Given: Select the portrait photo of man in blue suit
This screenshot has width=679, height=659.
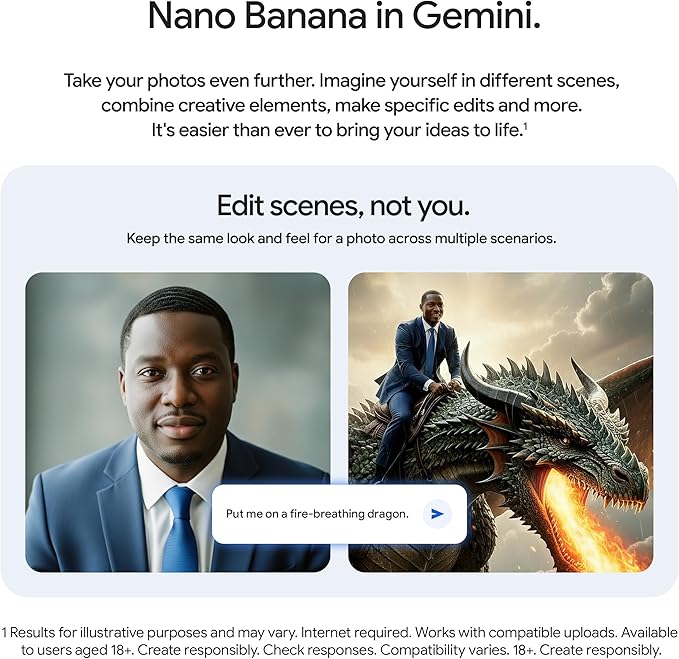Looking at the screenshot, I should pyautogui.click(x=178, y=422).
